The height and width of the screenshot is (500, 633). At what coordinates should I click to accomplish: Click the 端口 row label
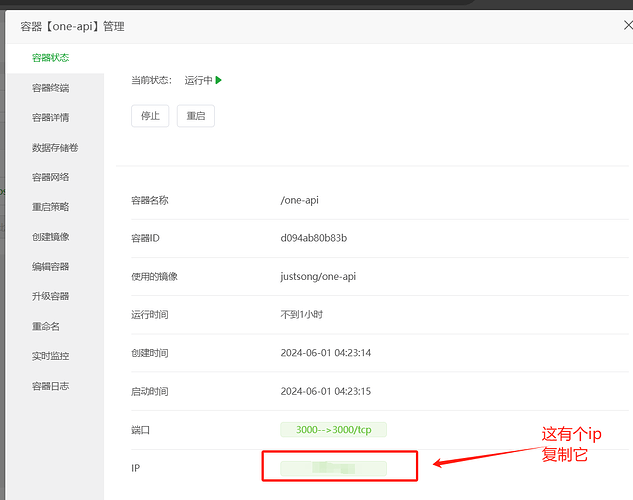click(x=140, y=430)
